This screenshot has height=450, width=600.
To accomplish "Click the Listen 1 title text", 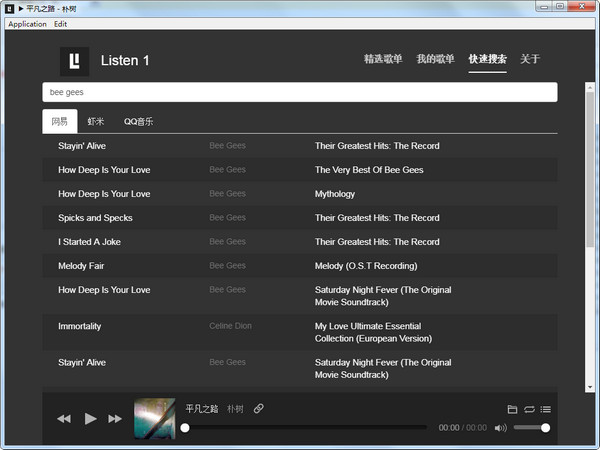I will pos(125,60).
